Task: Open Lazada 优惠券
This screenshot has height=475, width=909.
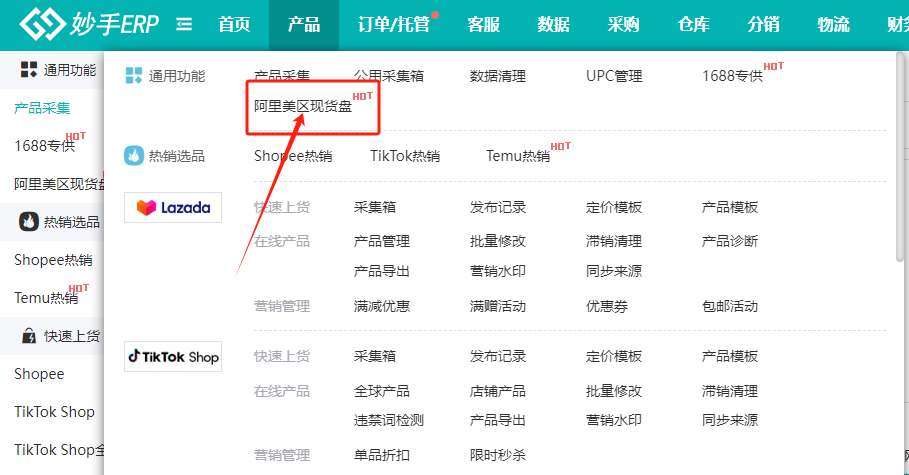Action: [x=607, y=306]
